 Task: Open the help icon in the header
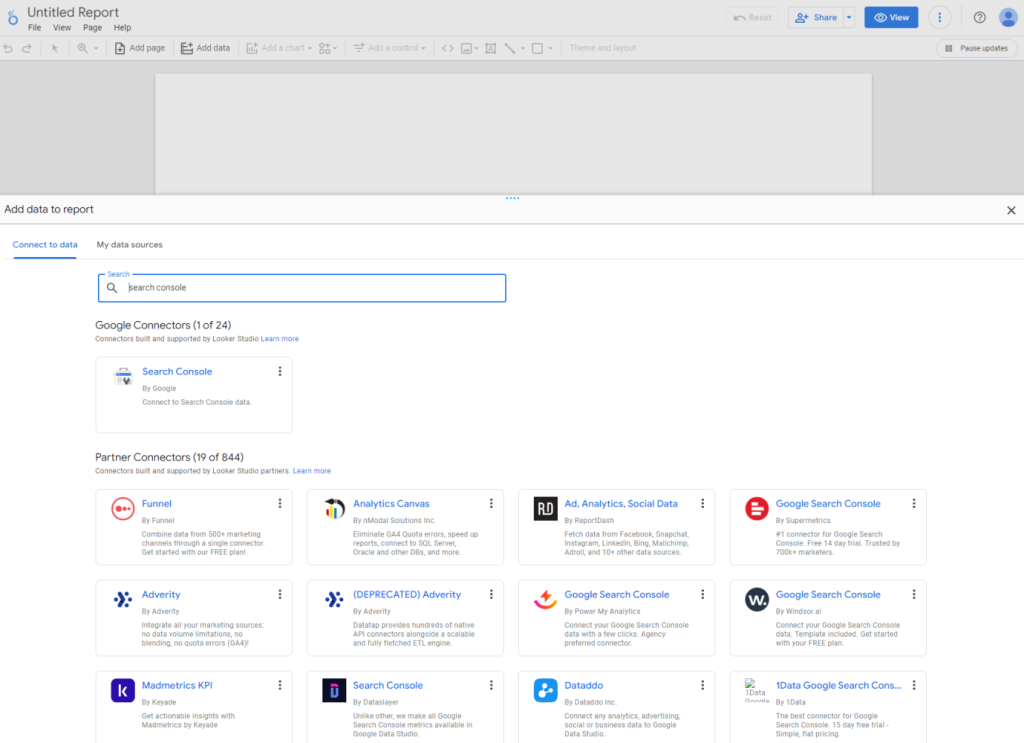(x=979, y=18)
